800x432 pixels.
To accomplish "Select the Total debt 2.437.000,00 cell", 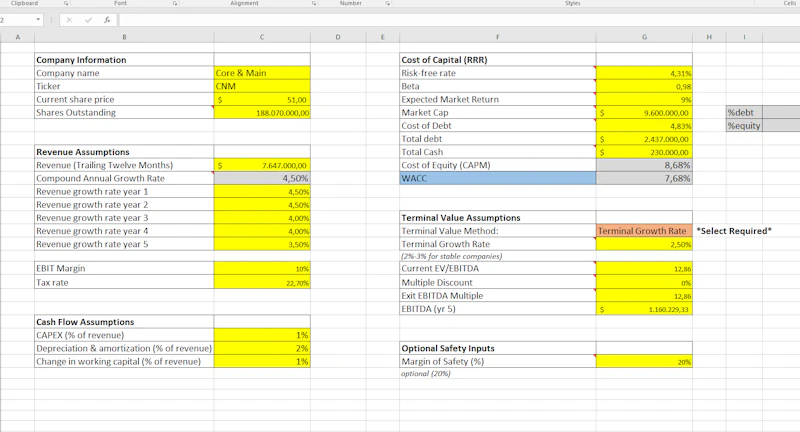I will click(644, 139).
